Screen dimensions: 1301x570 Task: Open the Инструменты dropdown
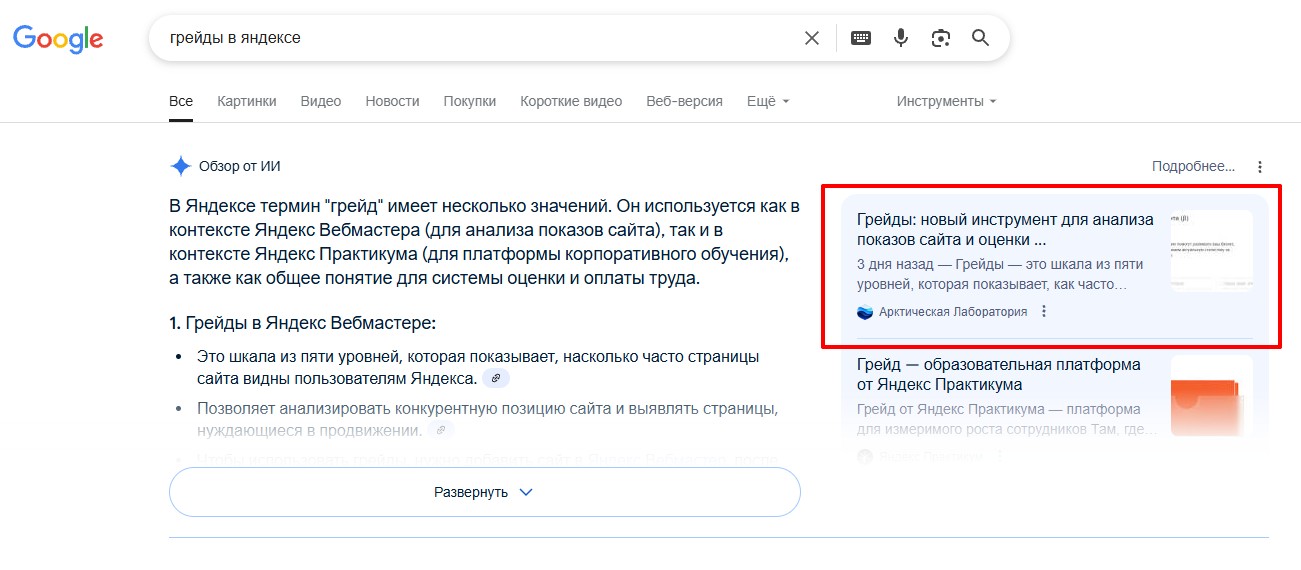(946, 101)
